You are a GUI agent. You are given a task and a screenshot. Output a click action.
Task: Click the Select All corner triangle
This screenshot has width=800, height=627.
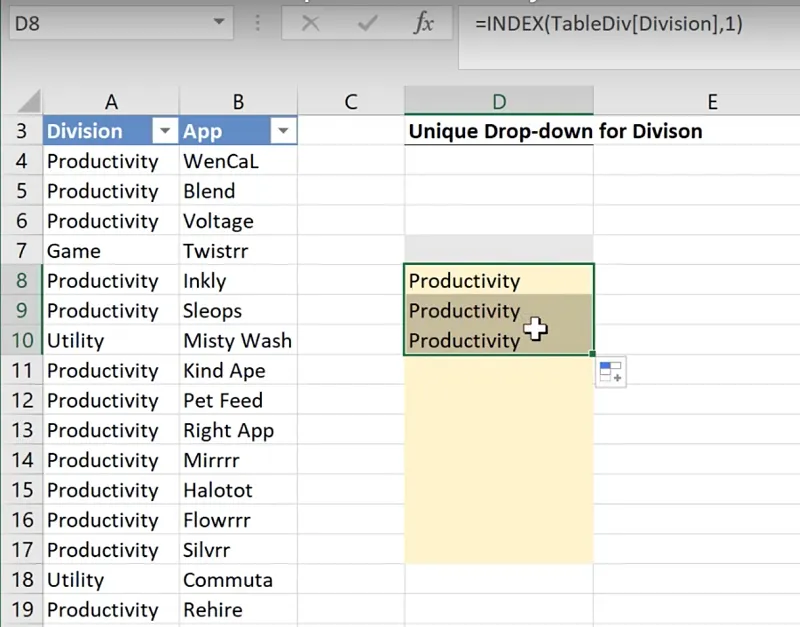(x=30, y=101)
